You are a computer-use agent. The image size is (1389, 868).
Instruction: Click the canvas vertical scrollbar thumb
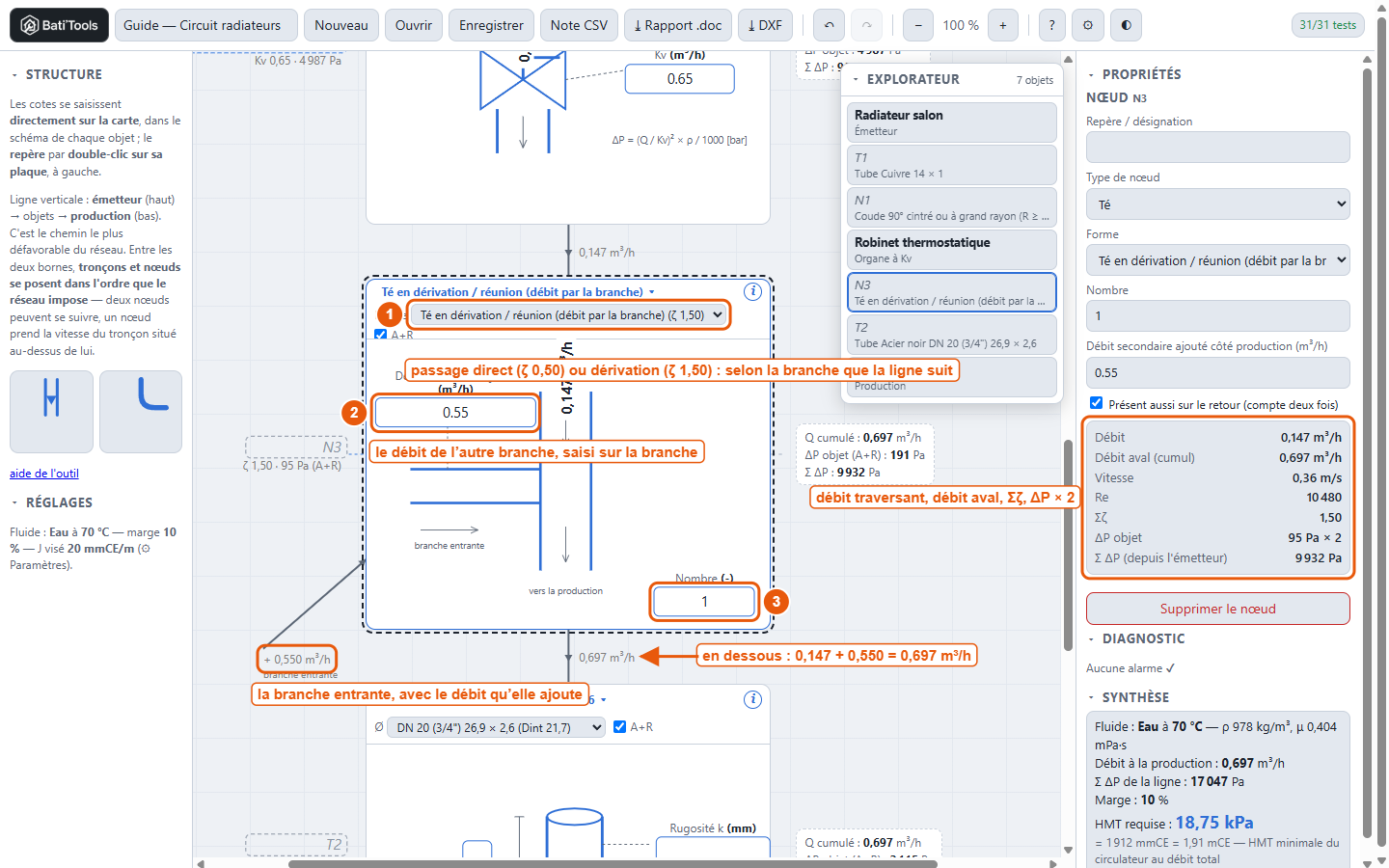[1068, 545]
